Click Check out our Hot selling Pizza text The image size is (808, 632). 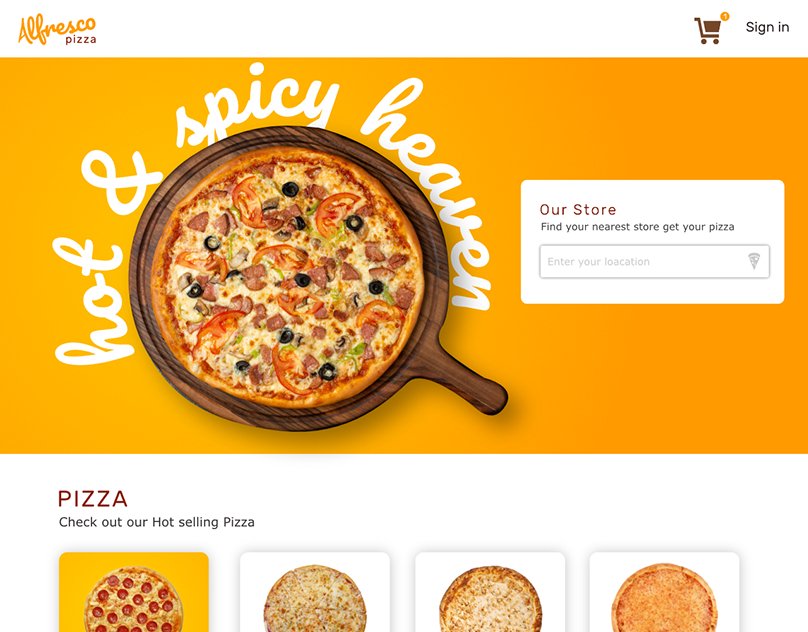[157, 522]
